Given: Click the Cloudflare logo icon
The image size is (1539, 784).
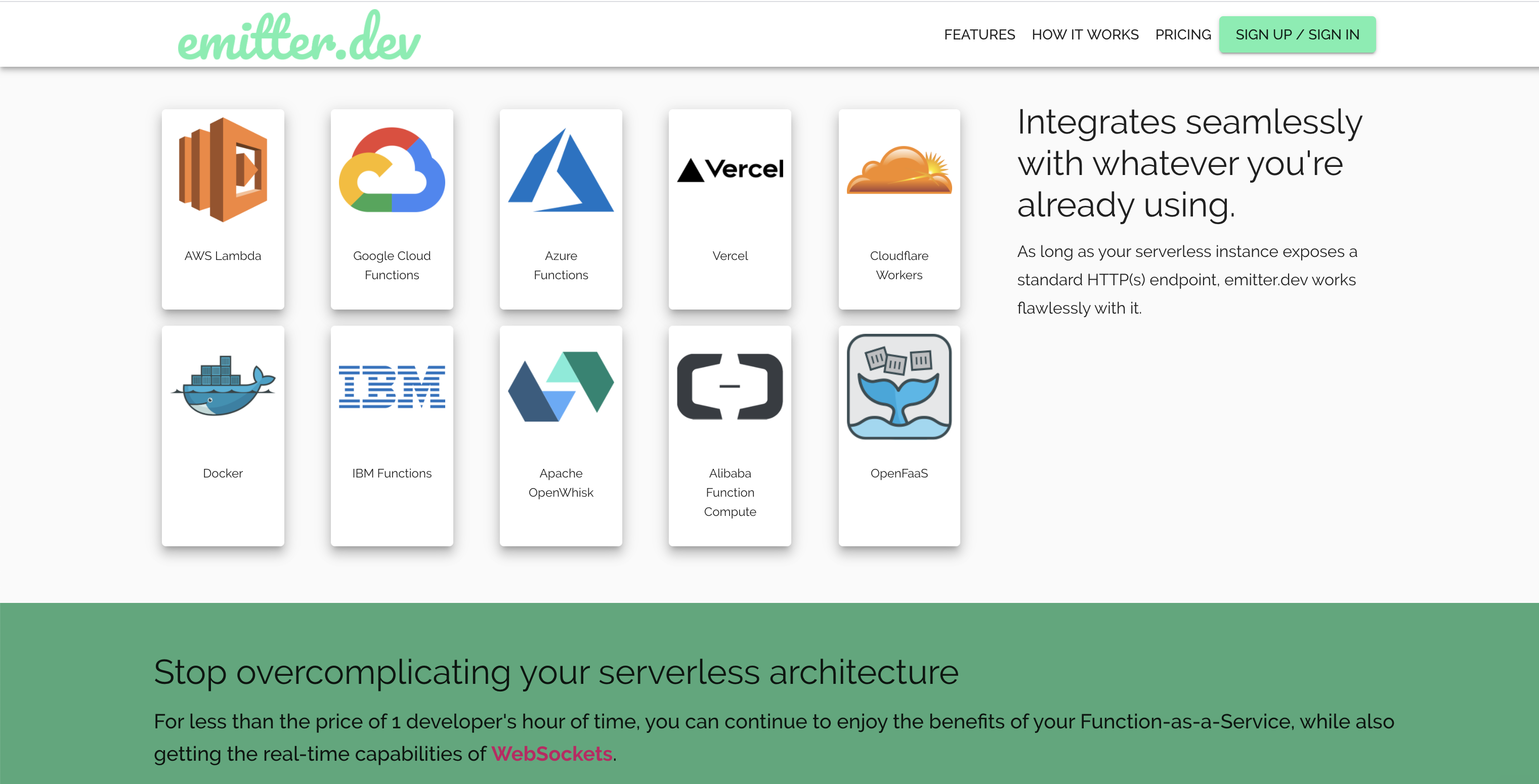Looking at the screenshot, I should (899, 169).
